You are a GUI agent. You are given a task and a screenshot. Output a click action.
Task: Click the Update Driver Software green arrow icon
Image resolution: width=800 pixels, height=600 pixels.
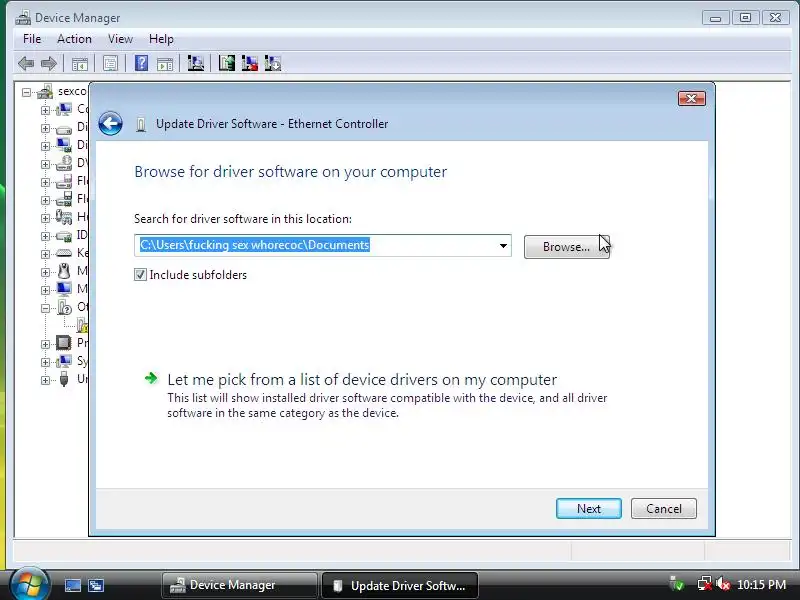point(227,63)
